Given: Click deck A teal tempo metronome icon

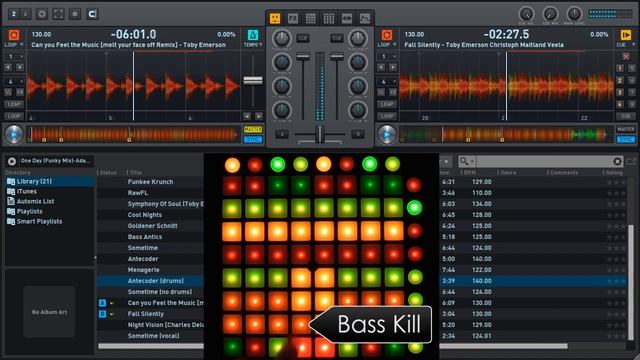Looking at the screenshot, I should pyautogui.click(x=253, y=35).
